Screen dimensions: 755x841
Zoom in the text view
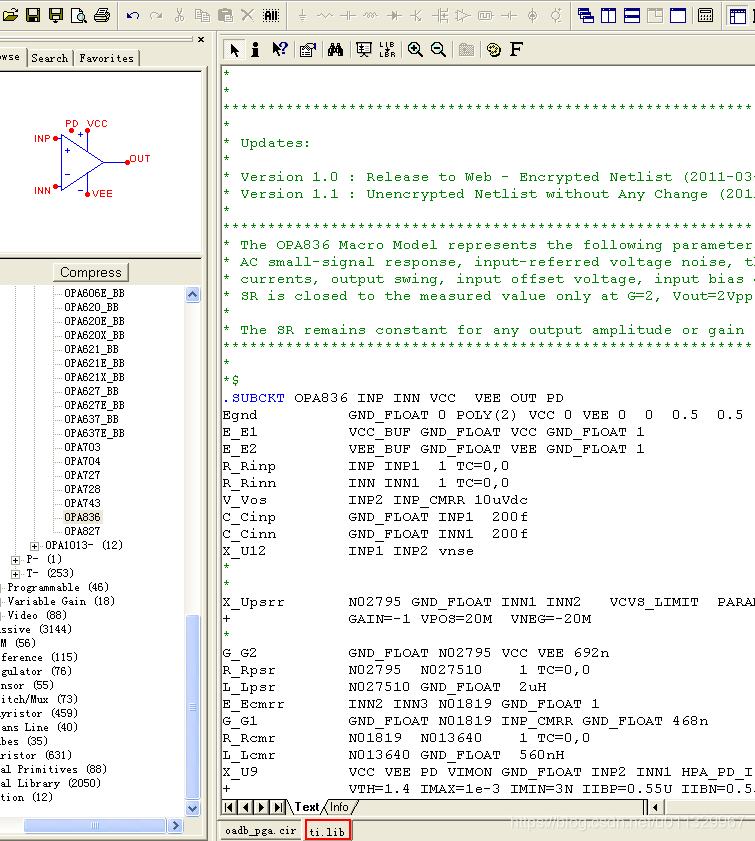(415, 50)
